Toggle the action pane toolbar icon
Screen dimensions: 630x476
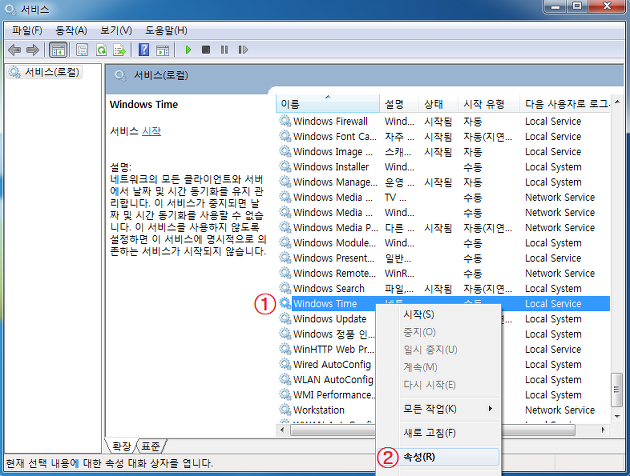tap(162, 50)
